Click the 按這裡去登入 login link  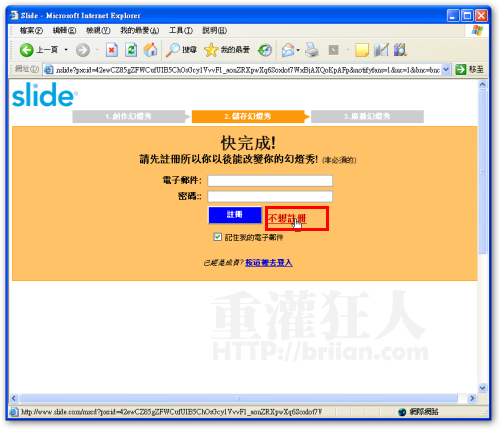coord(269,263)
